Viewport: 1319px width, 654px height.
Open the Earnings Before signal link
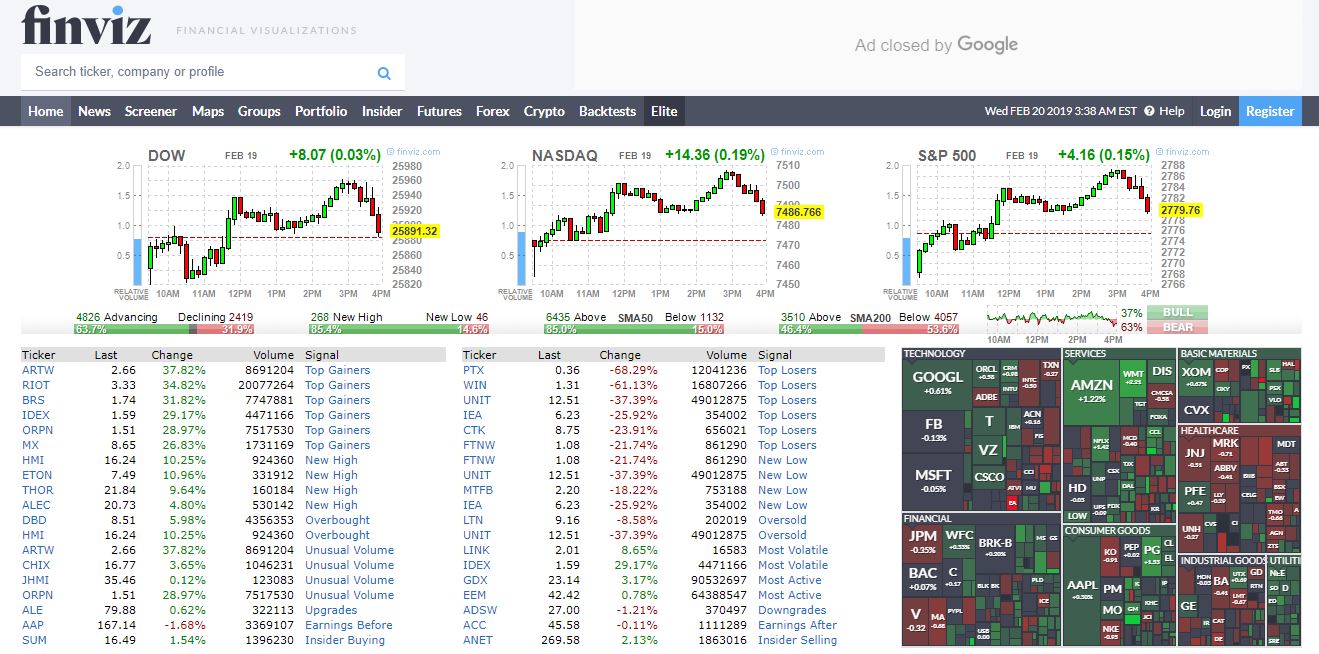(x=349, y=625)
